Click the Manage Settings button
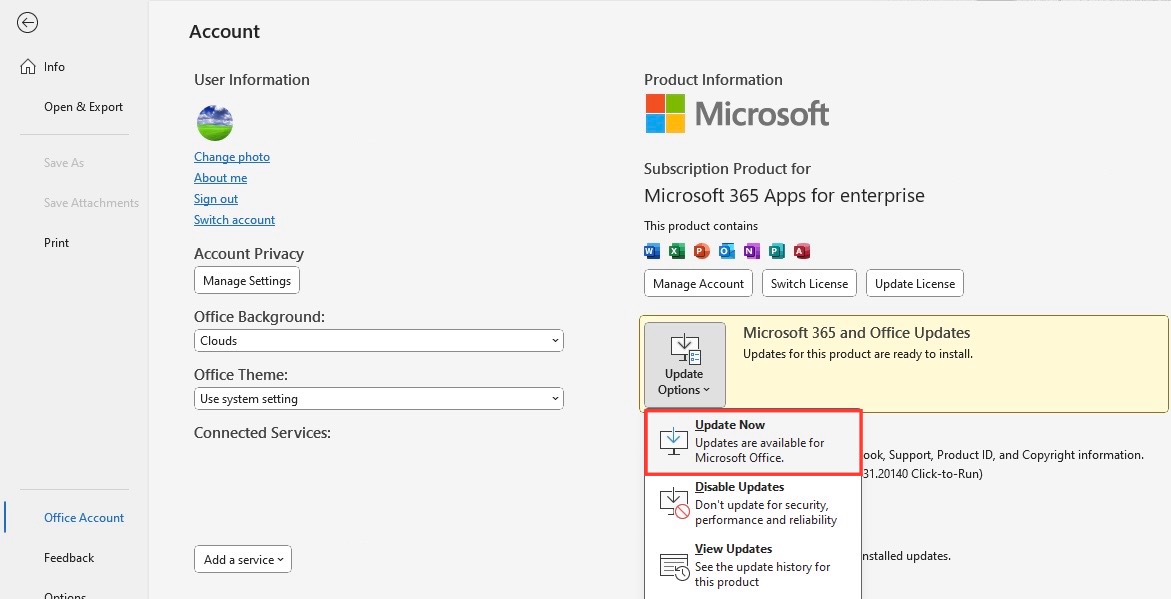 247,281
